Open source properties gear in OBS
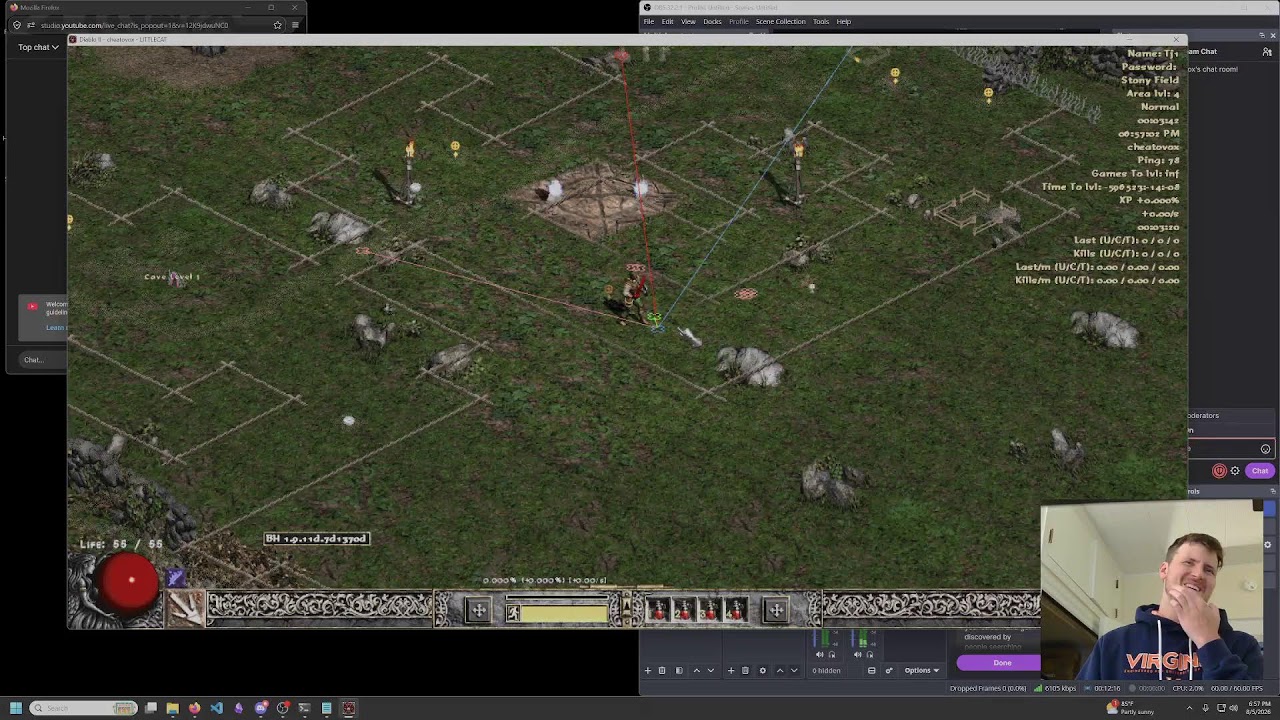 click(x=762, y=670)
